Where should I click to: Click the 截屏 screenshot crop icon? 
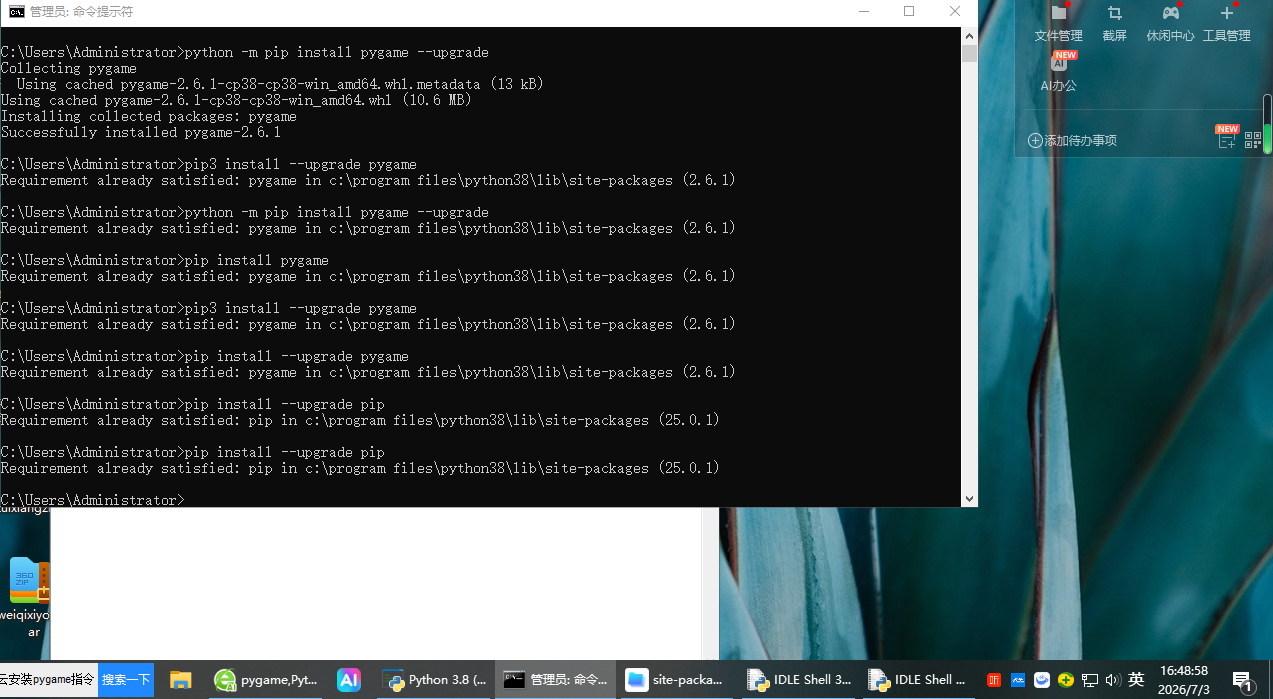coord(1114,13)
